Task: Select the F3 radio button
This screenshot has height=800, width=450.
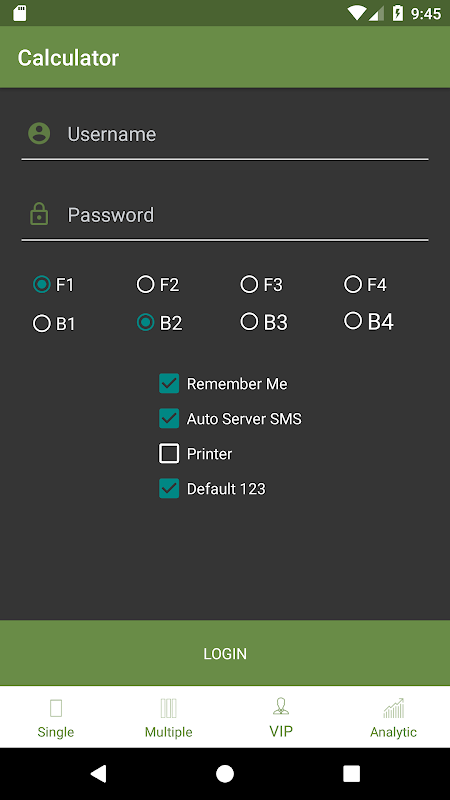Action: 249,284
